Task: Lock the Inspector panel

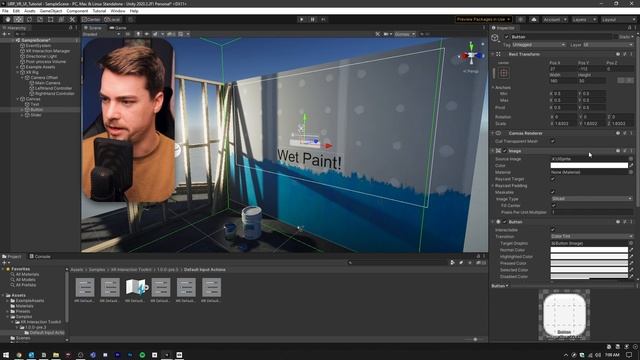Action: (629, 28)
